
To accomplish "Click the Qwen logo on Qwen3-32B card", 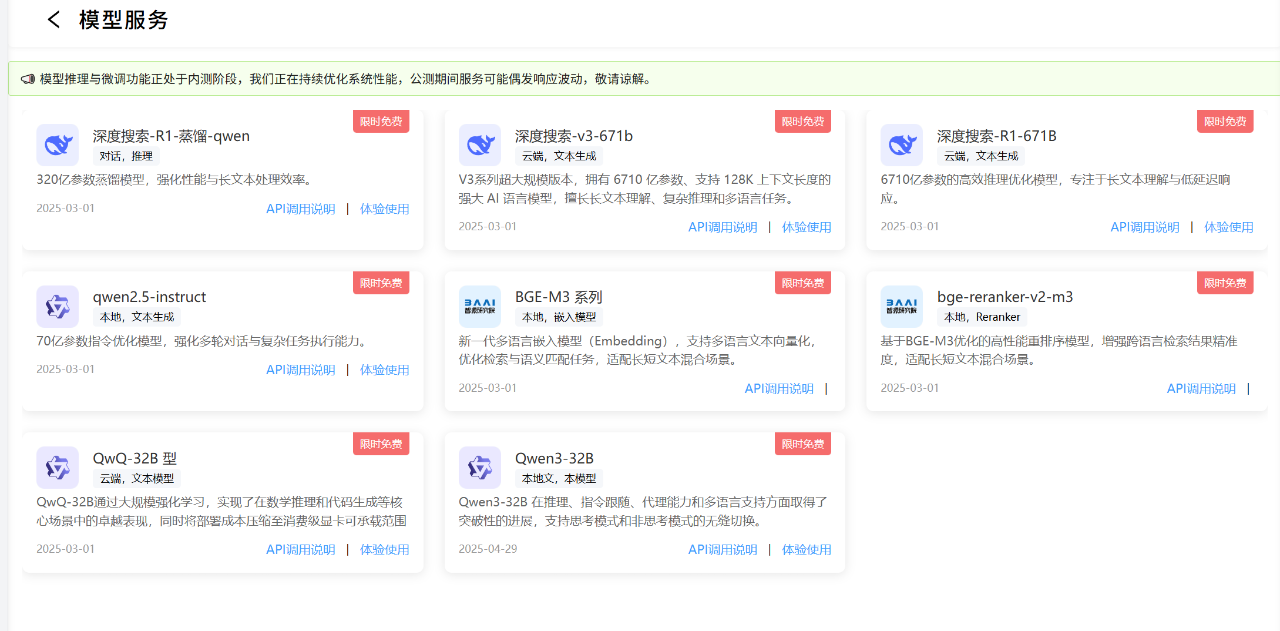I will tap(480, 467).
